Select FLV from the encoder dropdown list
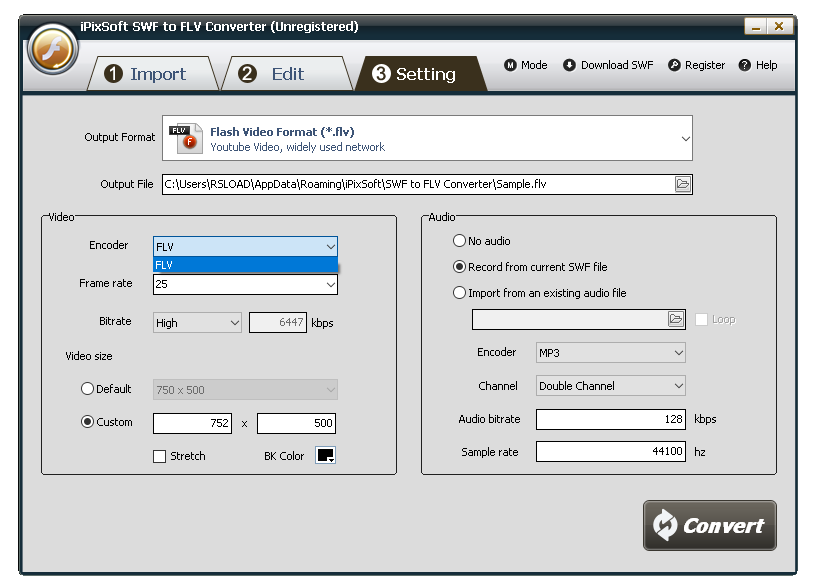Image resolution: width=823 pixels, height=588 pixels. (x=245, y=265)
